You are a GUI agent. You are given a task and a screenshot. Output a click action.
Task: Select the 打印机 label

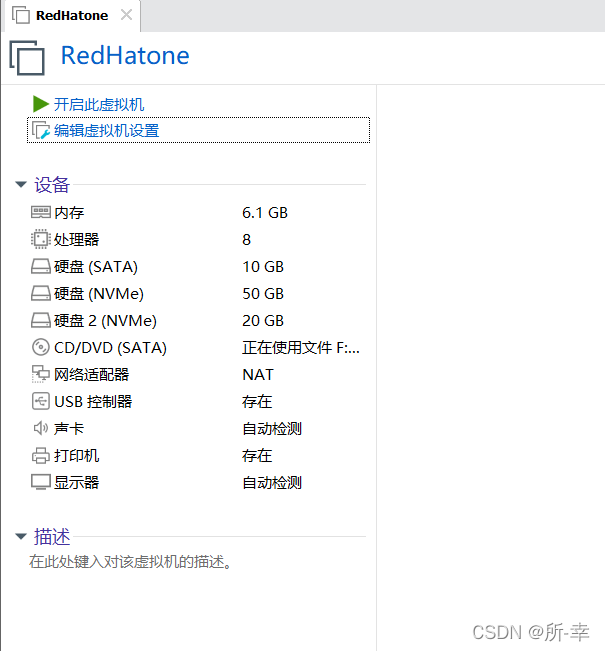(x=77, y=455)
